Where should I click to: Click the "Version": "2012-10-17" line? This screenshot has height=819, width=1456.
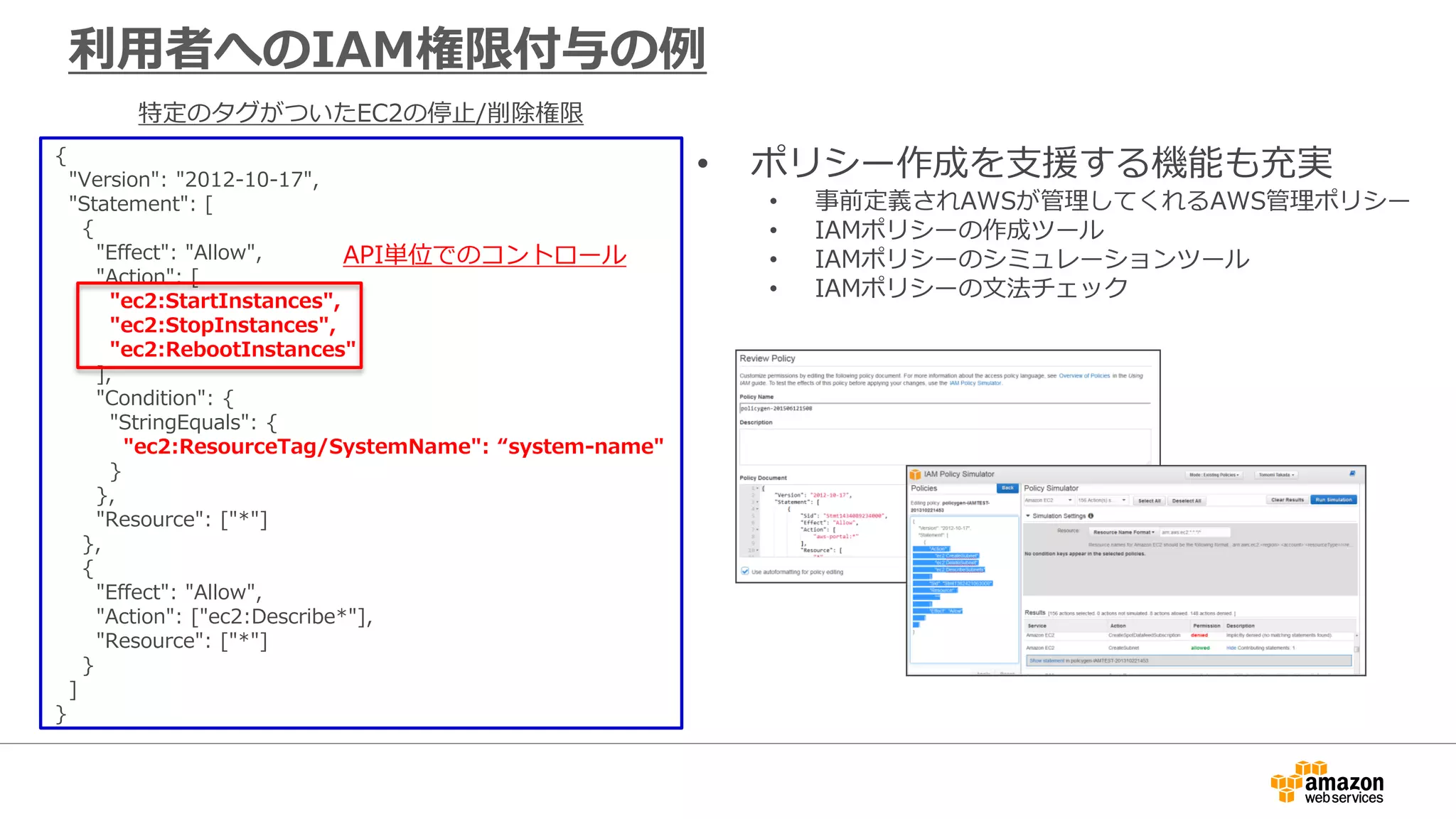(x=193, y=179)
